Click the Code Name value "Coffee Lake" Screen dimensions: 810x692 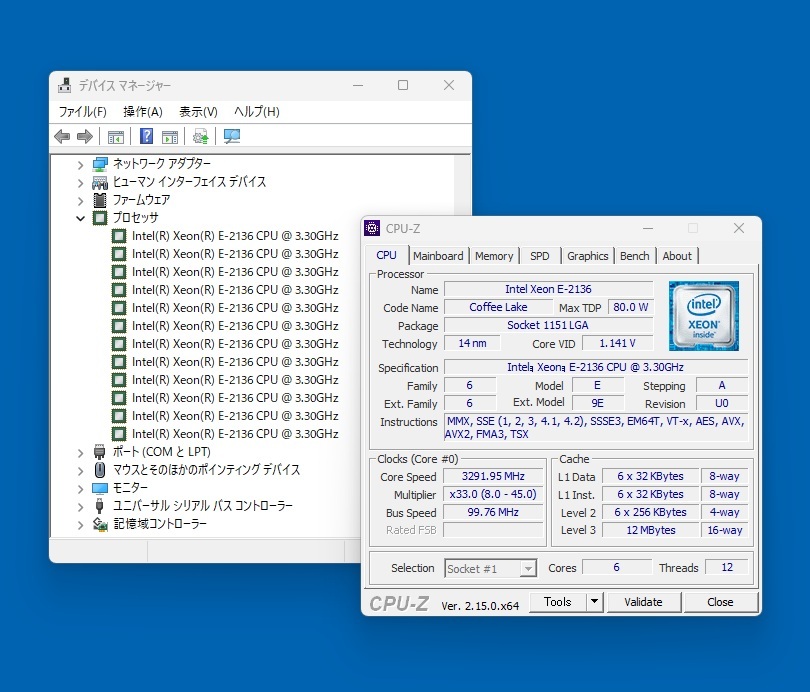tap(499, 307)
